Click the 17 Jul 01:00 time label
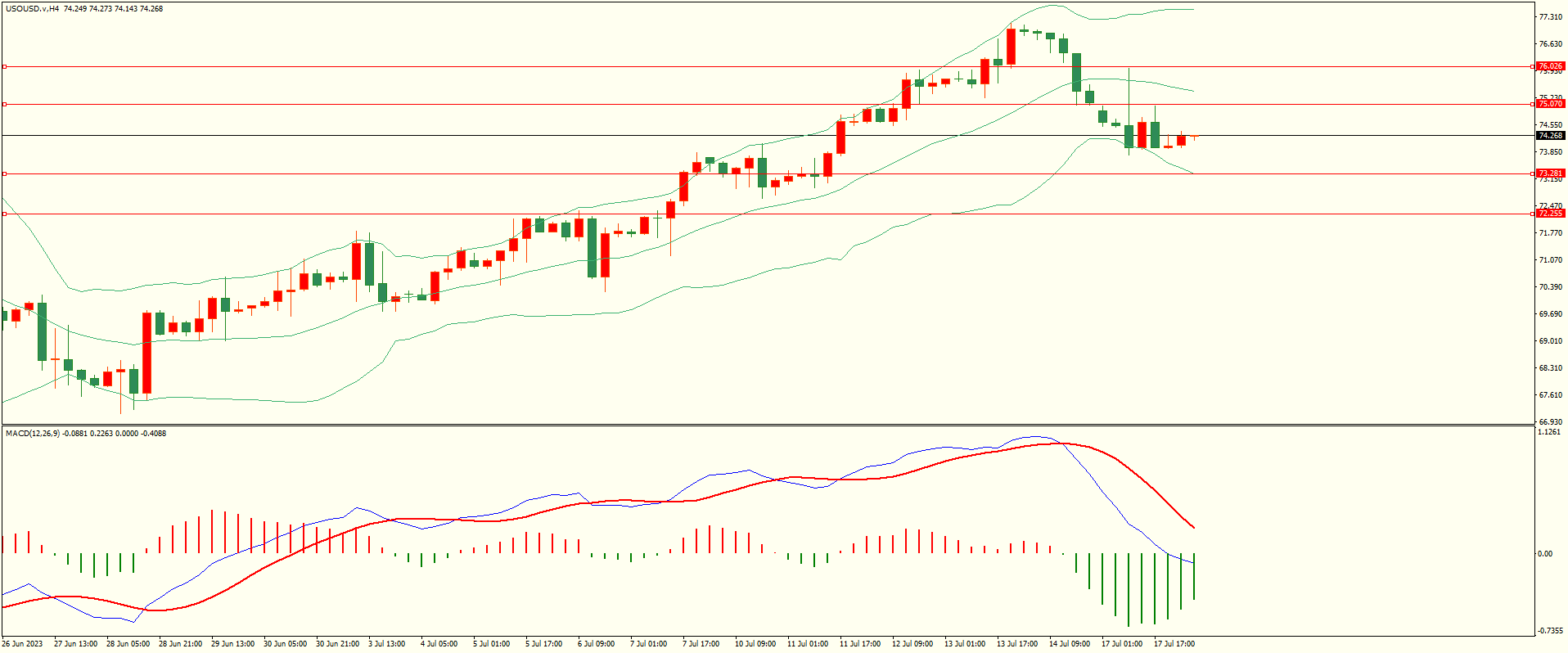 [1121, 644]
